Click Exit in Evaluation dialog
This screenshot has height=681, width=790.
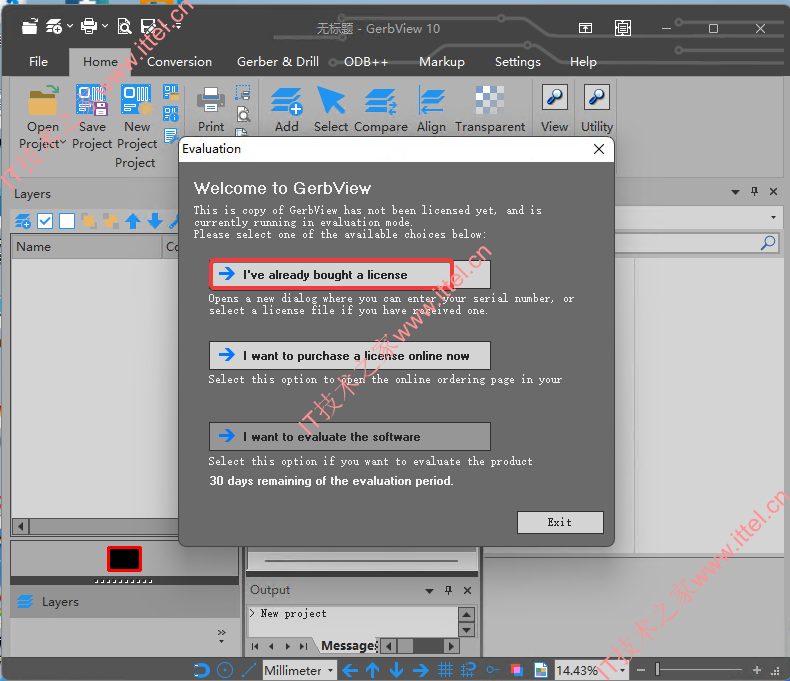(x=560, y=522)
